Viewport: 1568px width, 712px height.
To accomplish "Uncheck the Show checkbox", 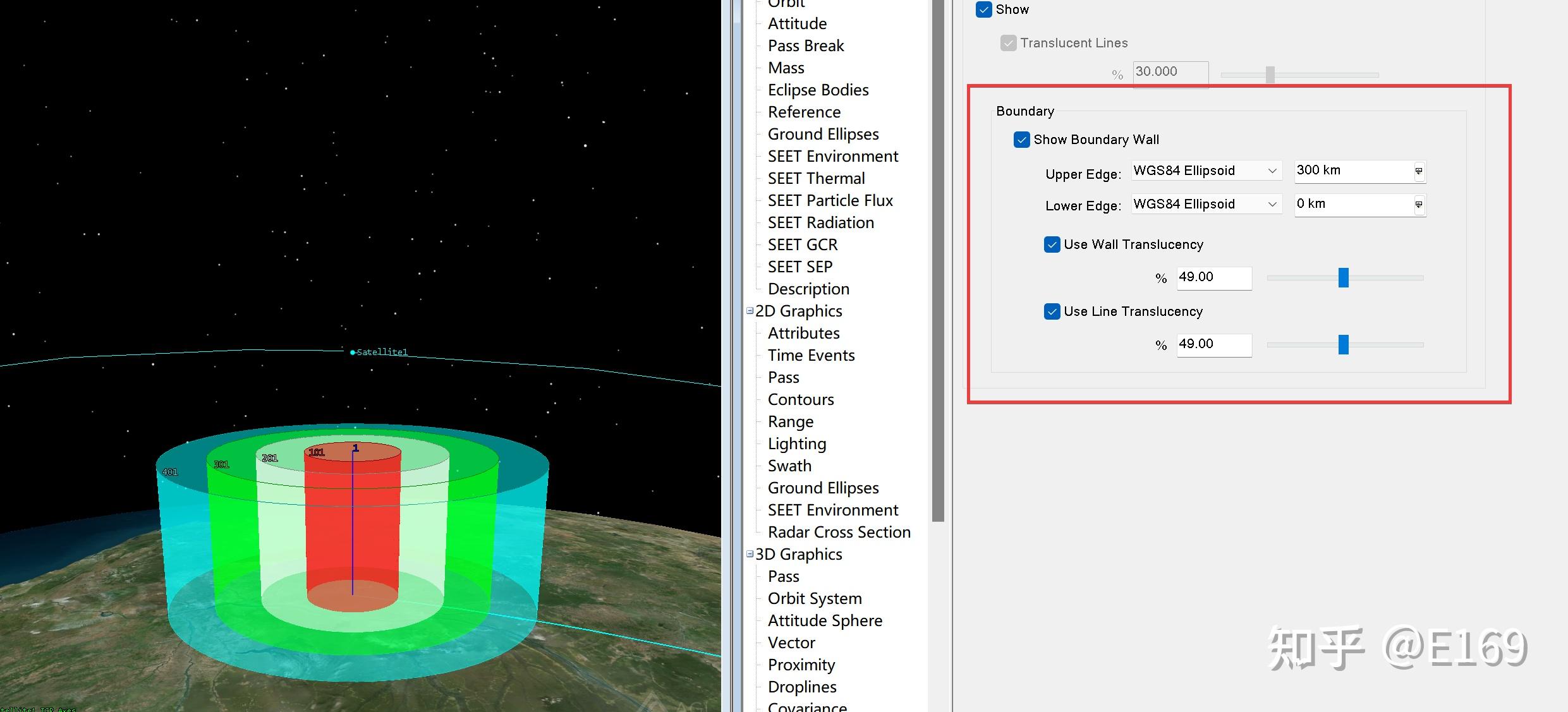I will 984,9.
